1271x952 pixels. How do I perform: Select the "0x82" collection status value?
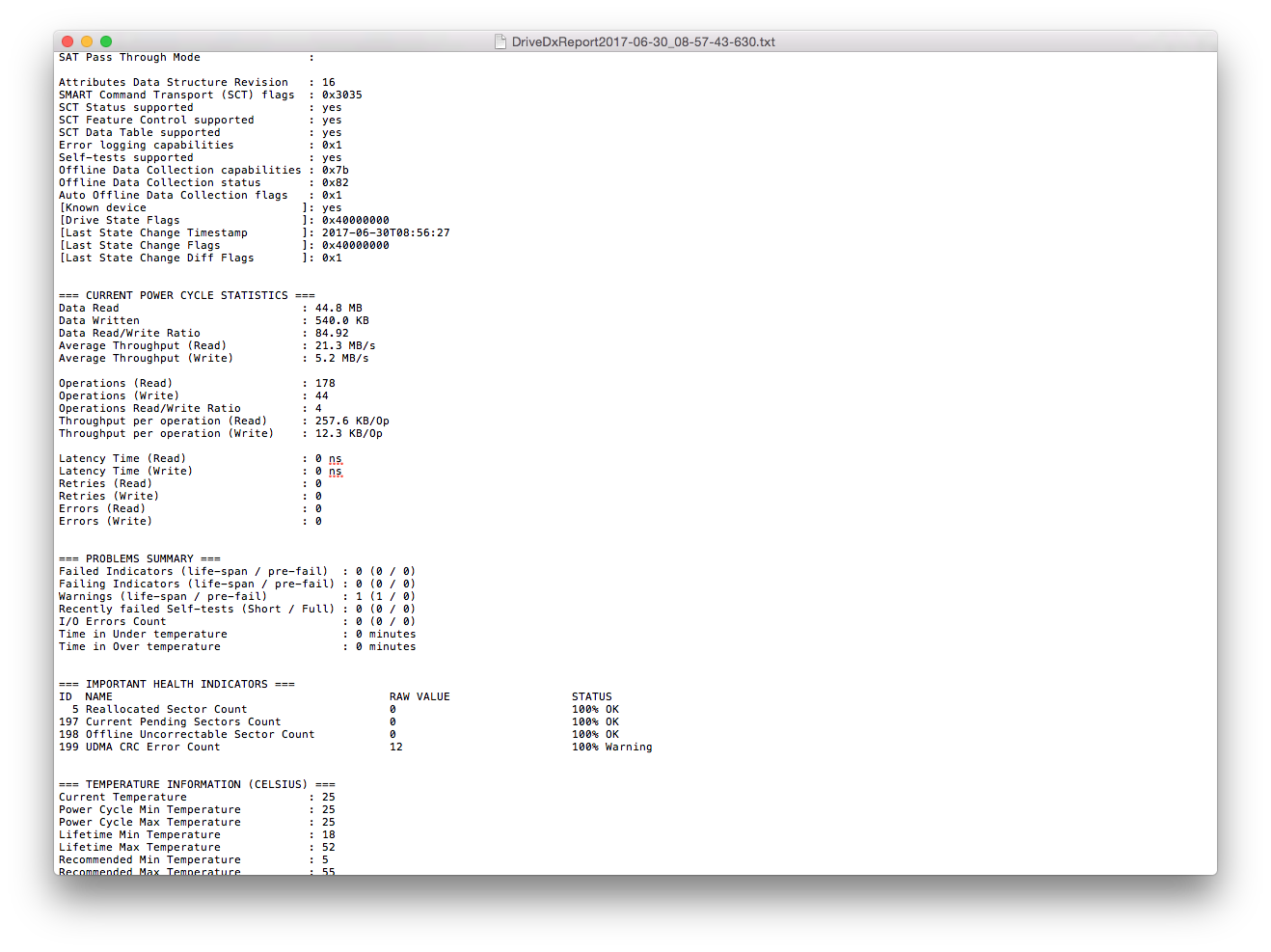[x=336, y=183]
